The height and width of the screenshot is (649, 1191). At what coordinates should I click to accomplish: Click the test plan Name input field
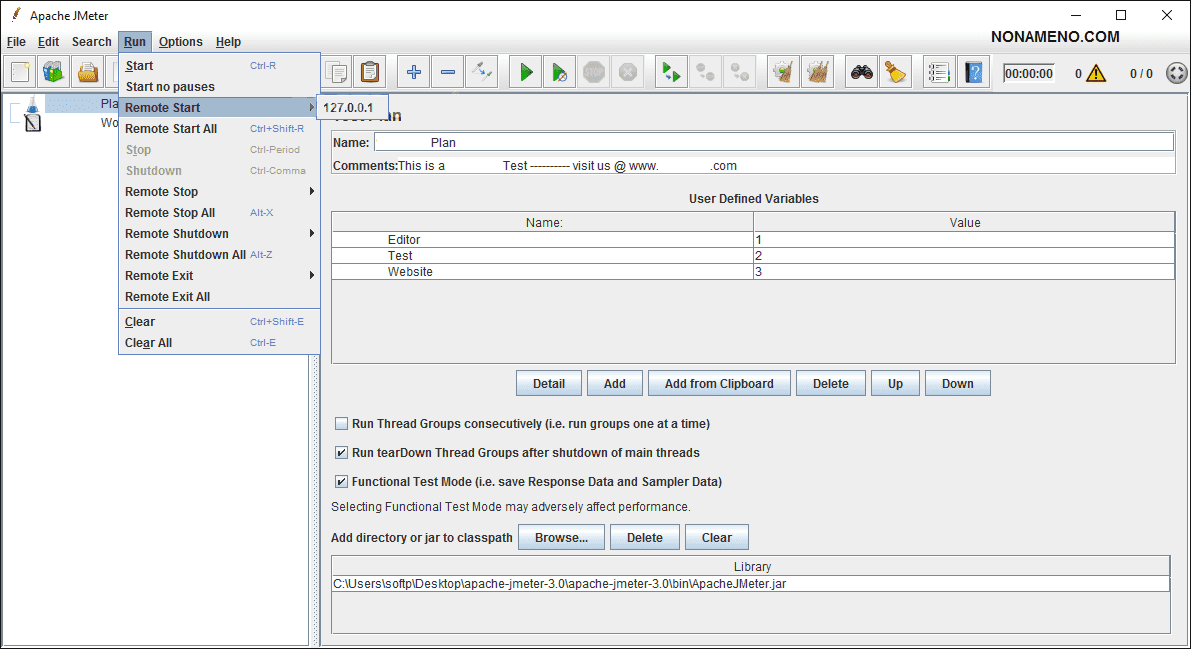[x=772, y=143]
